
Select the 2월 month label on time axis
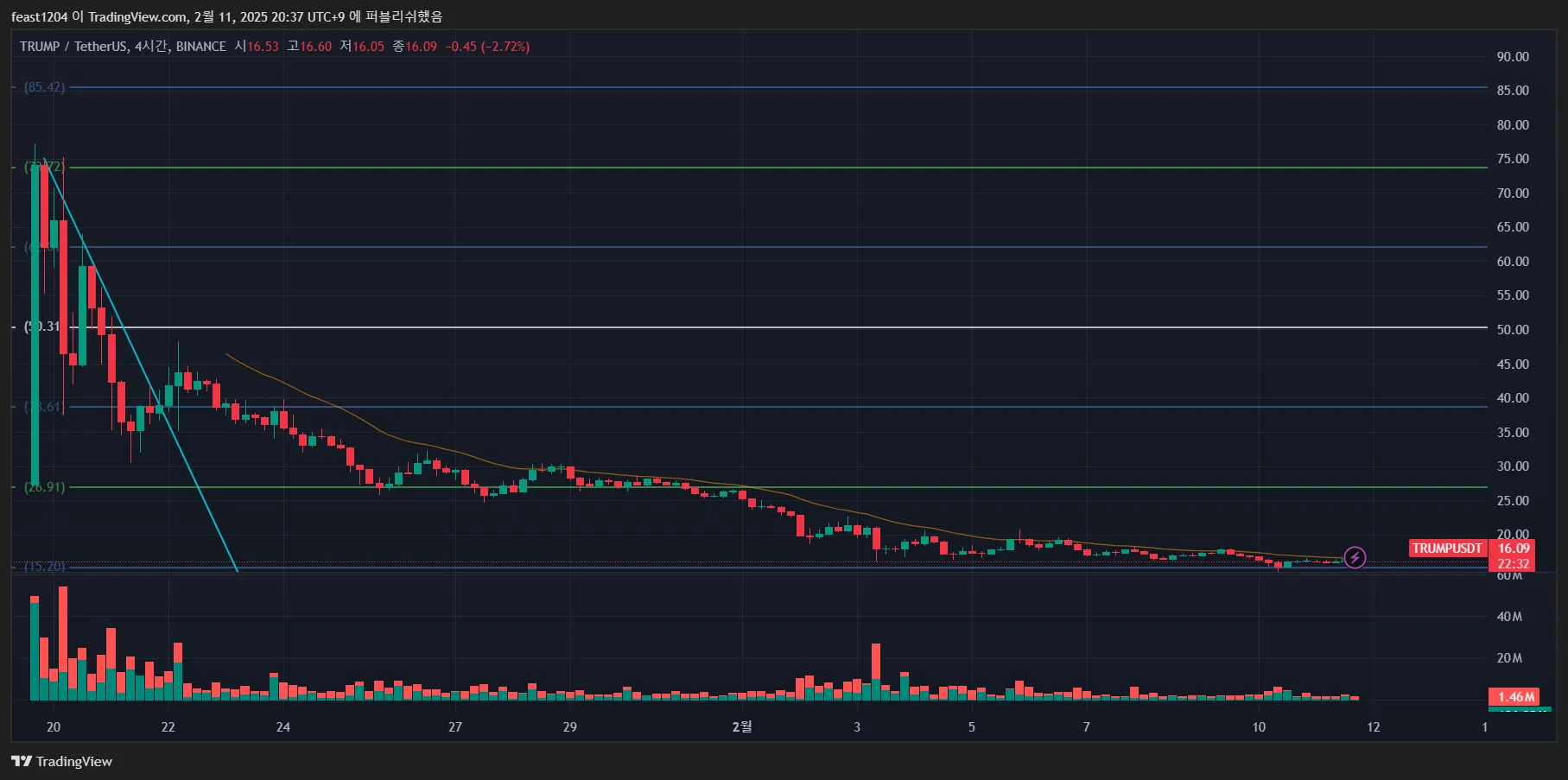pos(742,727)
